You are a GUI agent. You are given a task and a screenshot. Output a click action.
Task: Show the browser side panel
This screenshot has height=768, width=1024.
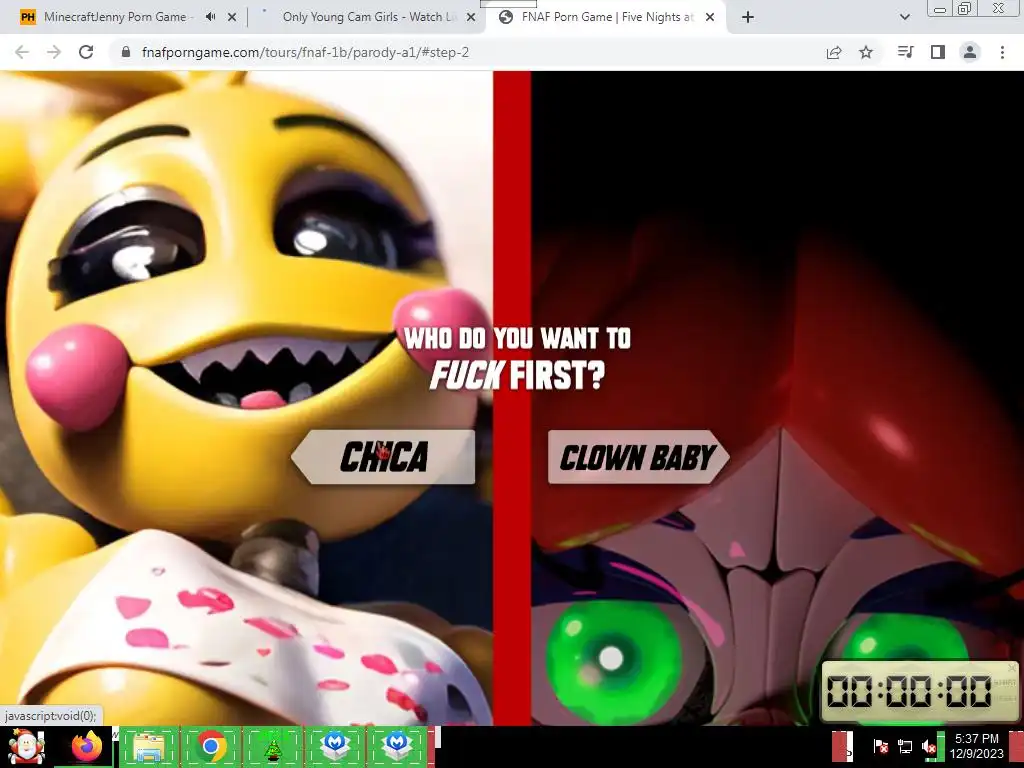pyautogui.click(x=938, y=52)
